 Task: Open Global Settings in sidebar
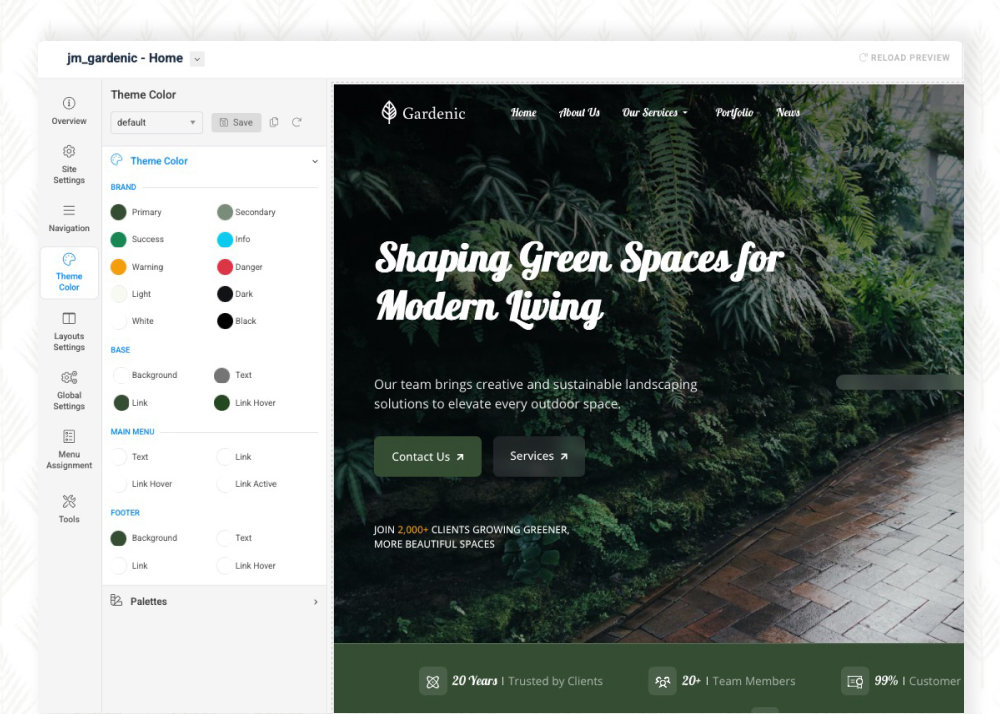point(69,391)
